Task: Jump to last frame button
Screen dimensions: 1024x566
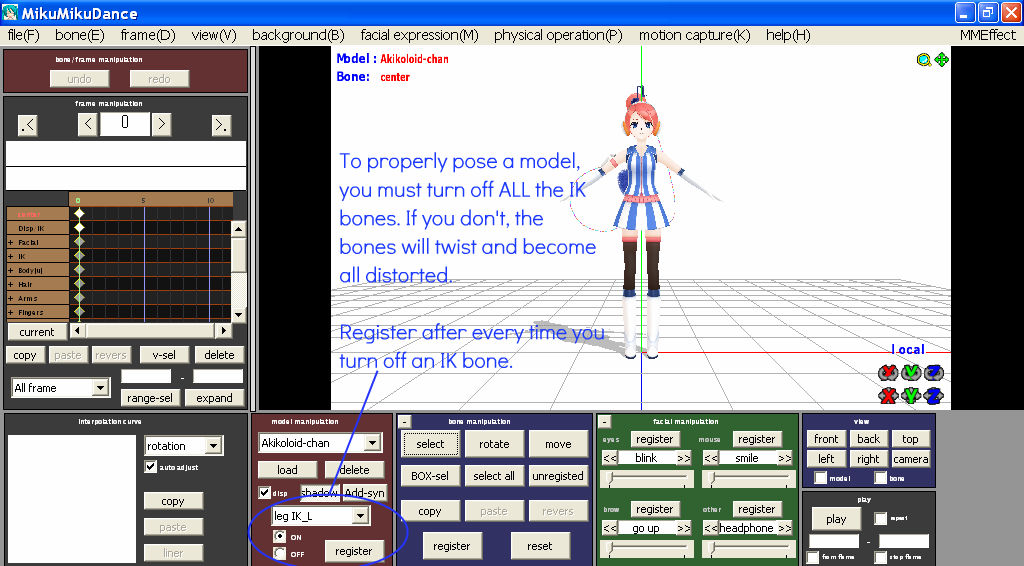Action: pyautogui.click(x=221, y=125)
